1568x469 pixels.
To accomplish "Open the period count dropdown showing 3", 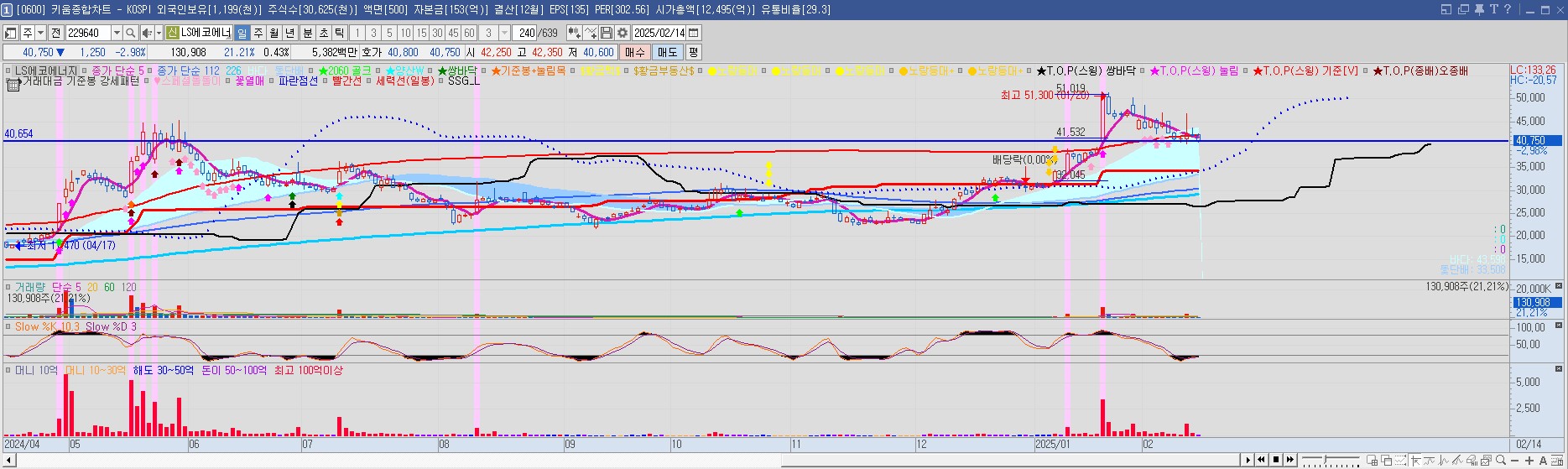I will 504,33.
